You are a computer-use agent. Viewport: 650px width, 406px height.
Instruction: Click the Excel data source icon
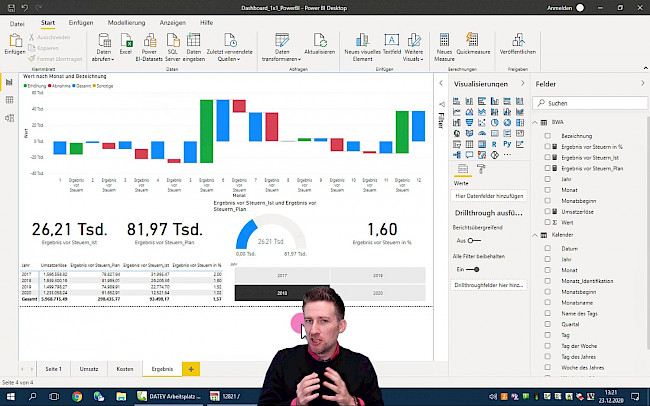click(125, 42)
